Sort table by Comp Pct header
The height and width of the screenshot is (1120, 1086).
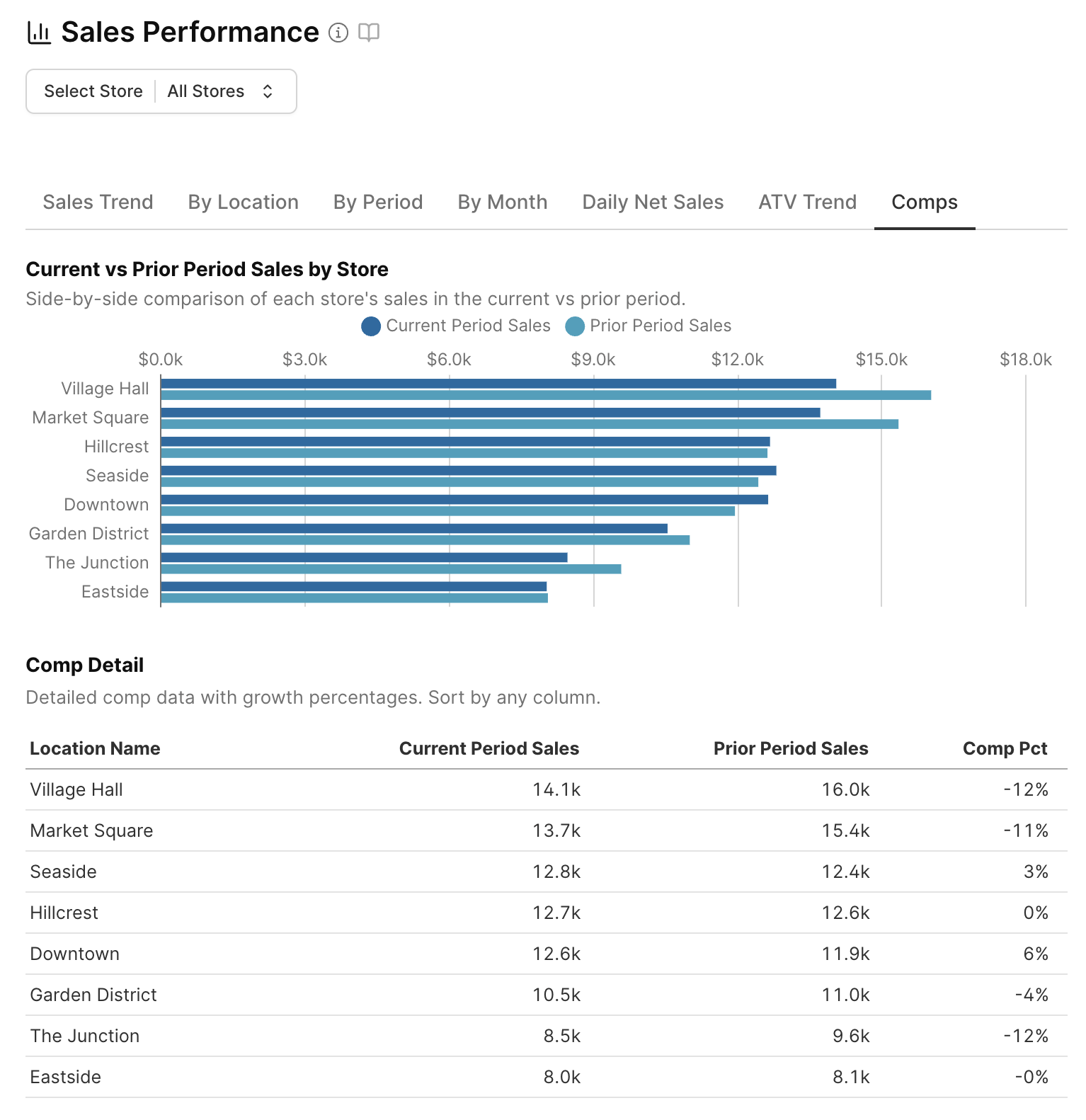[x=1005, y=748]
